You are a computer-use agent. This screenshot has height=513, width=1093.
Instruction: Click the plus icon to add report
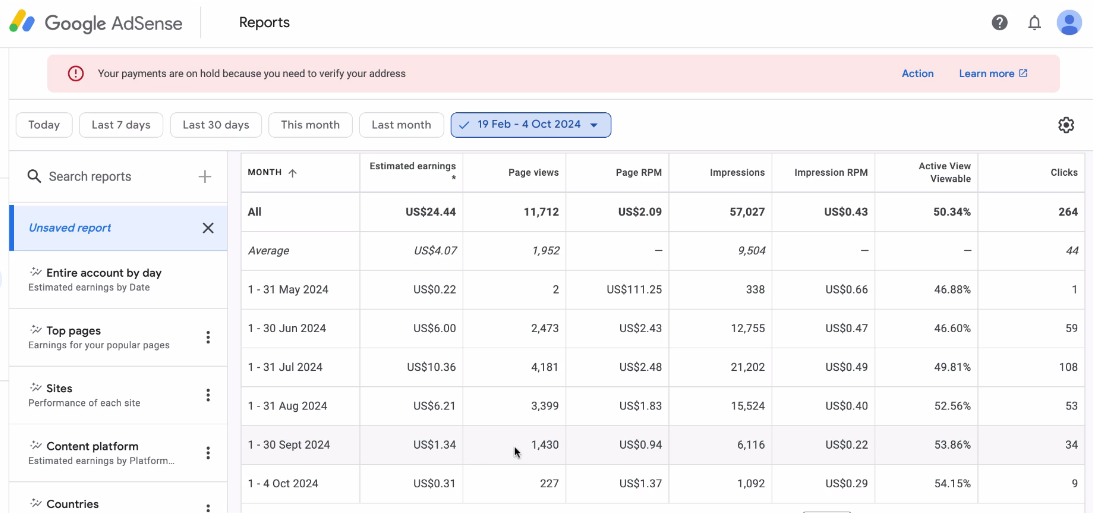pyautogui.click(x=205, y=177)
